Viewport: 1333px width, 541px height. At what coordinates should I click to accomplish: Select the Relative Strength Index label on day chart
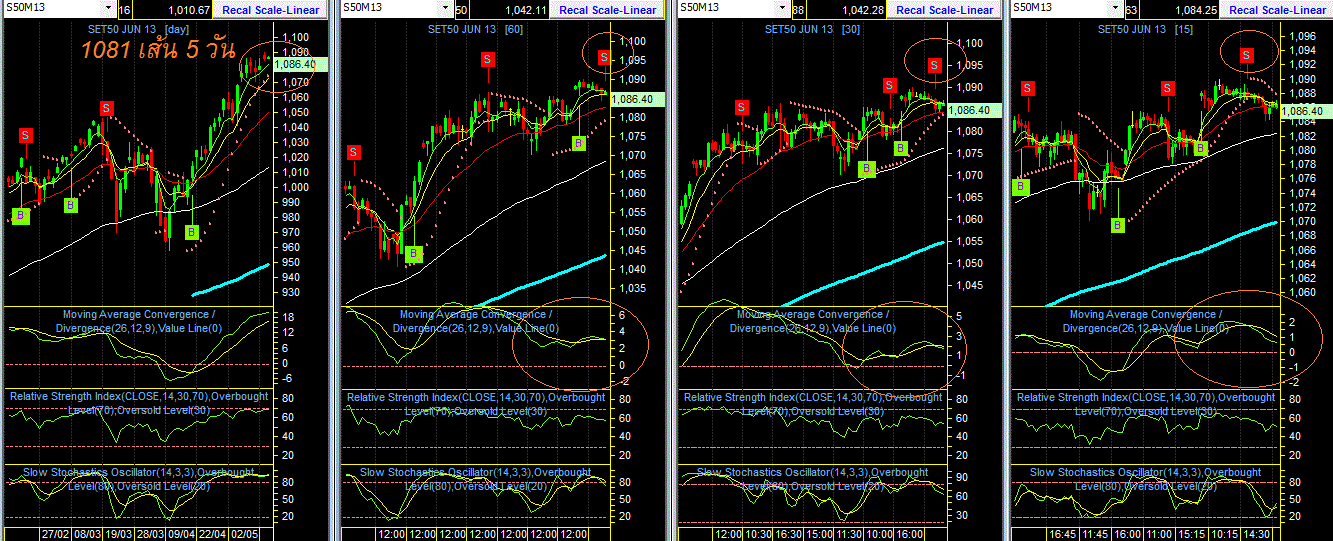click(139, 403)
